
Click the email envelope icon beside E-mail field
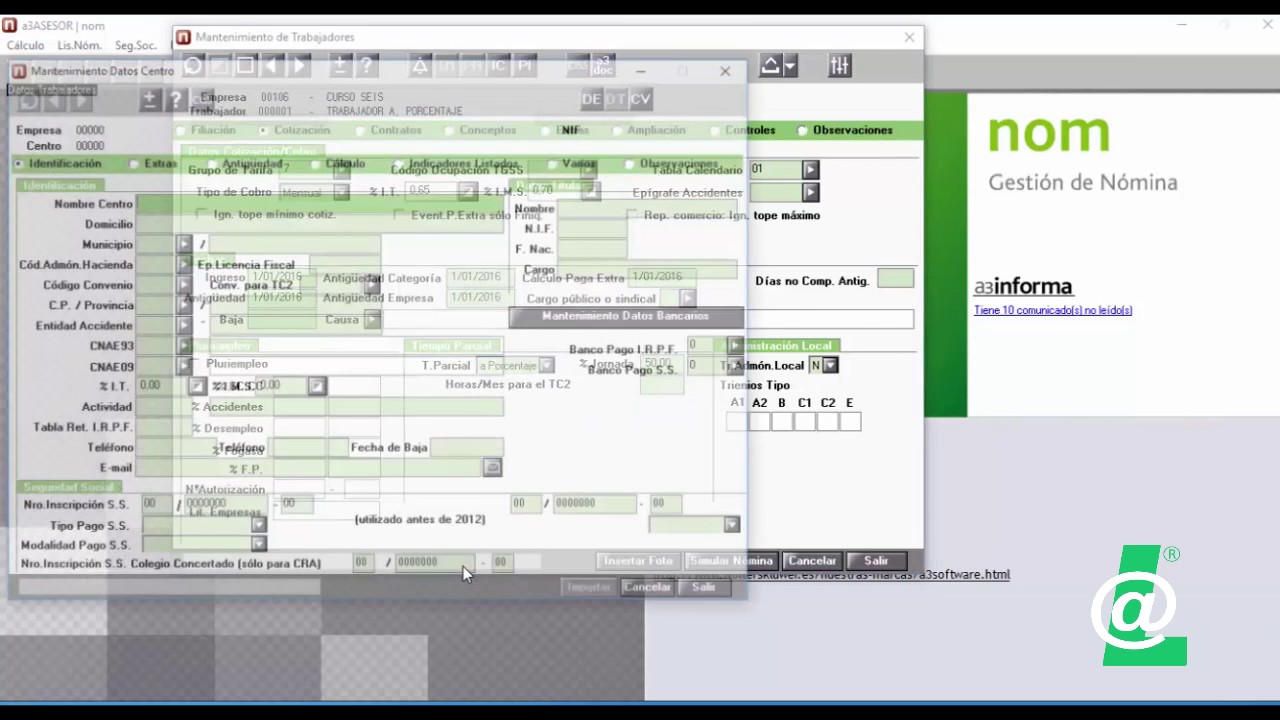coord(492,467)
